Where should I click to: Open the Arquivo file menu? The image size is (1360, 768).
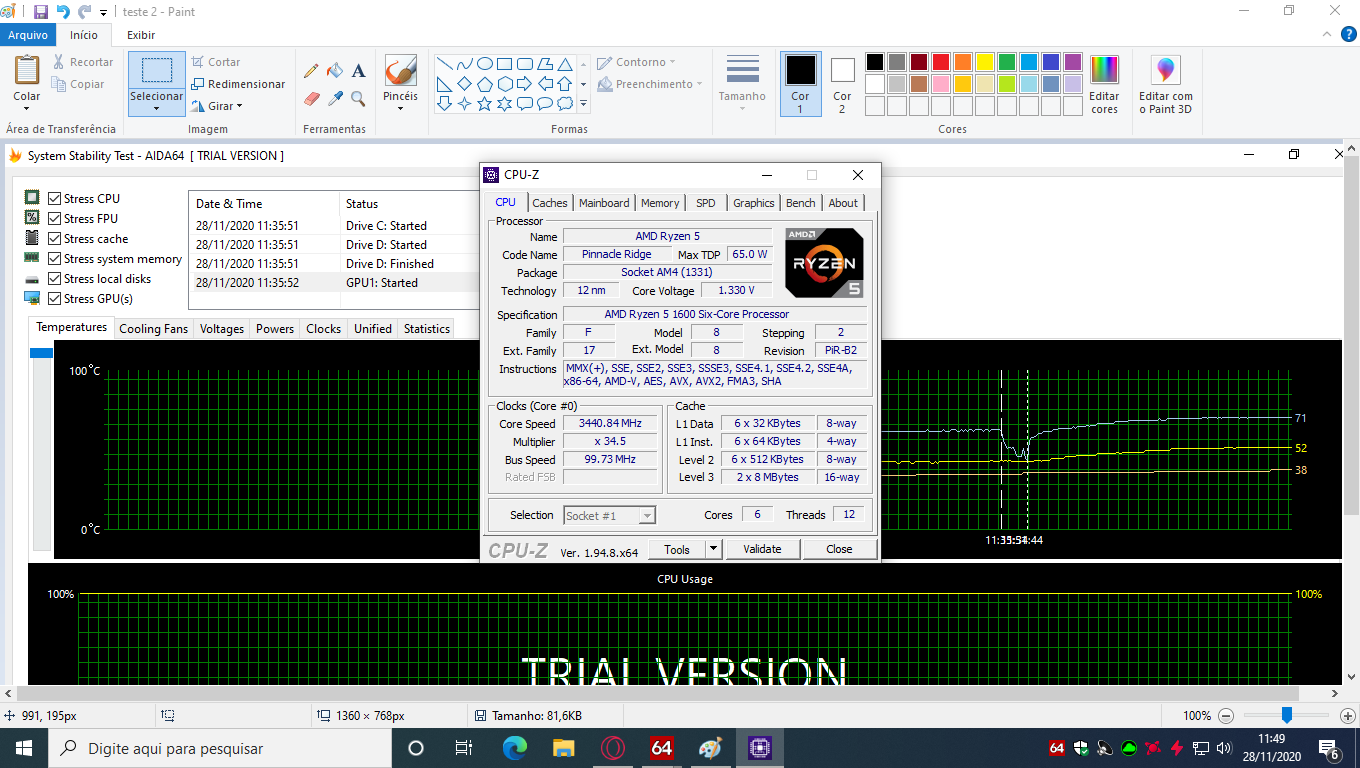coord(28,35)
